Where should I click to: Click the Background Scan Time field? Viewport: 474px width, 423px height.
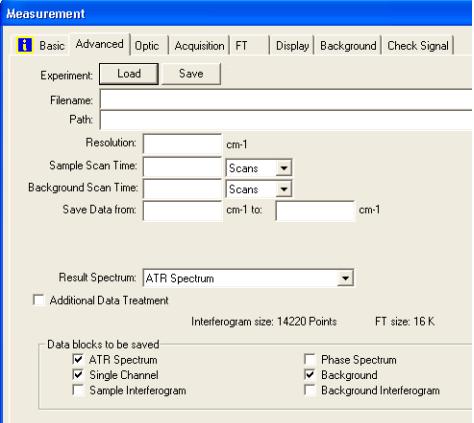click(182, 189)
